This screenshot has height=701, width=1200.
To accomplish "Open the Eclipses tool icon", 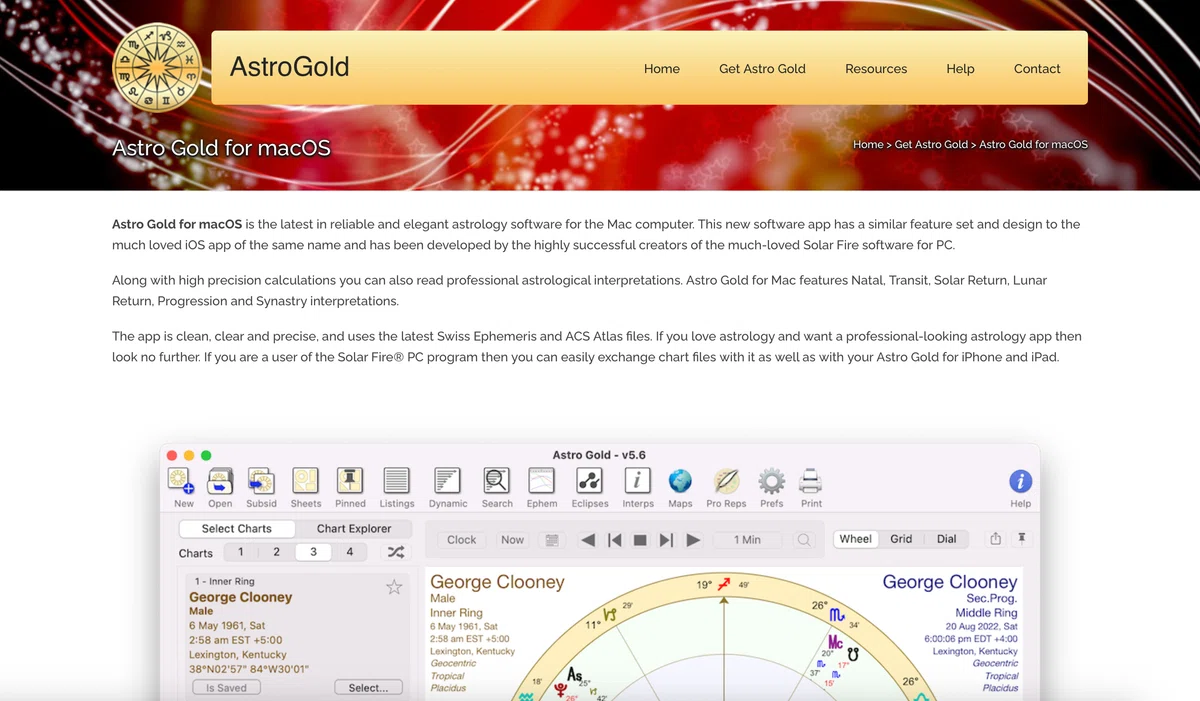I will tap(590, 482).
